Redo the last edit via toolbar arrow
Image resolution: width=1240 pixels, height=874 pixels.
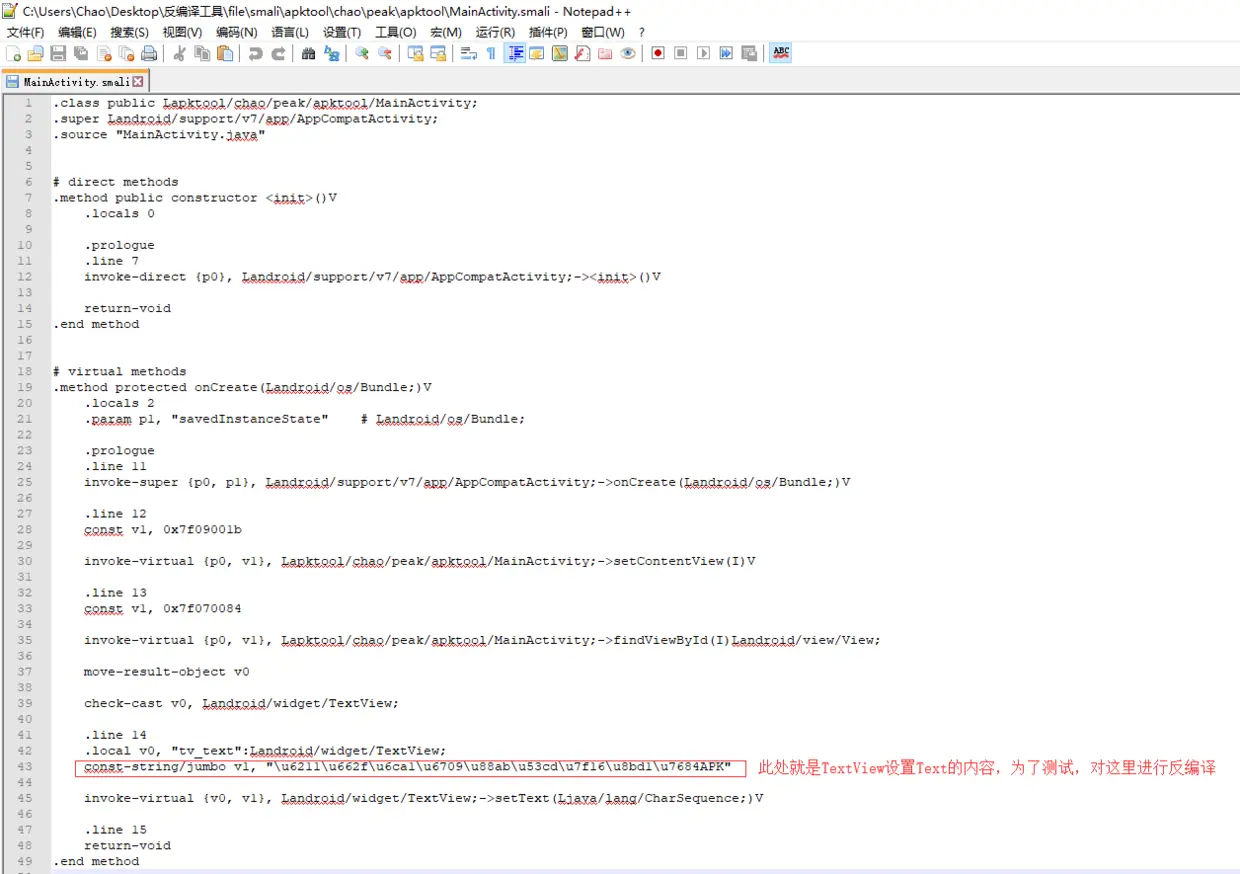point(278,53)
